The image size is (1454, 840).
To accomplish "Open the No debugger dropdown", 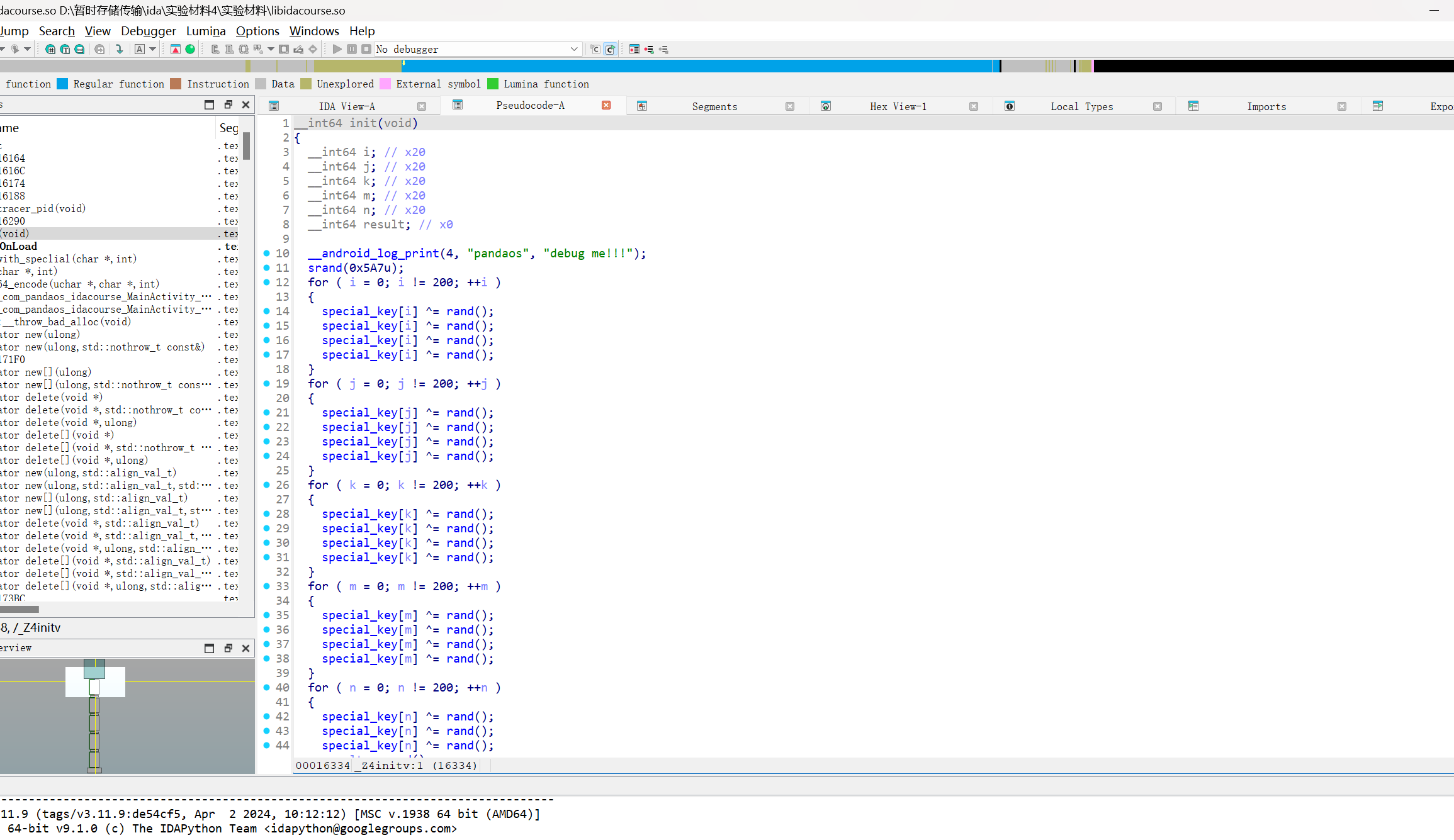I will coord(573,49).
